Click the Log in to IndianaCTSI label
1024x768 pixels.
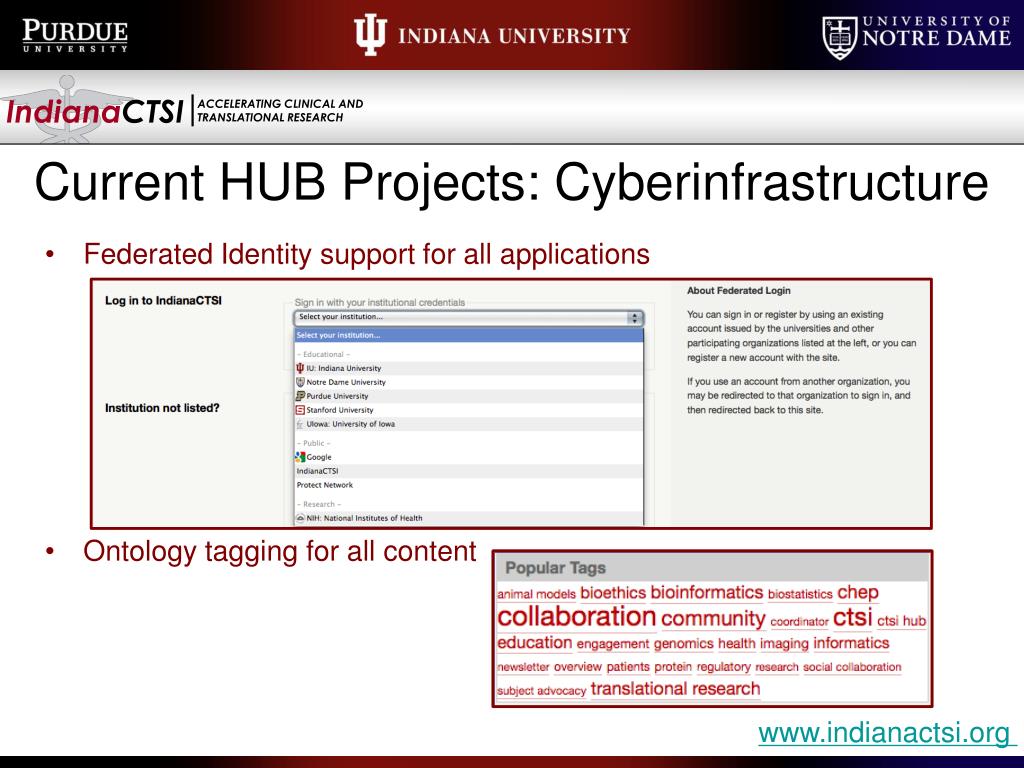click(163, 301)
